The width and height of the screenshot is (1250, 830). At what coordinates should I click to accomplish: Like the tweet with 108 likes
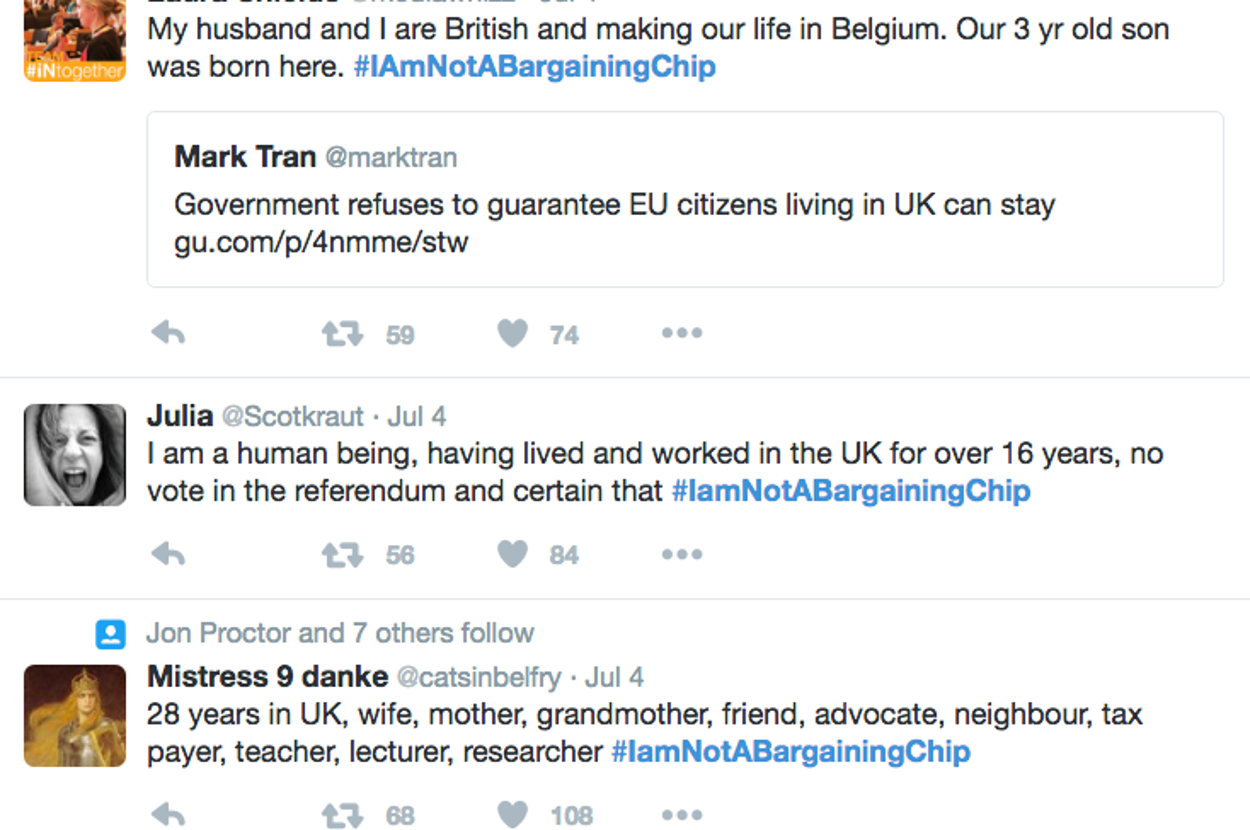click(x=513, y=815)
